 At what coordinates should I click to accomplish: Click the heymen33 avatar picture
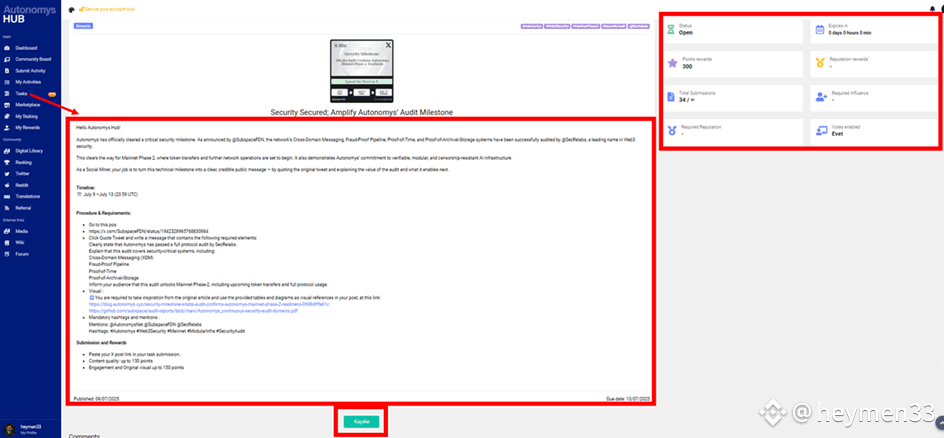9,428
